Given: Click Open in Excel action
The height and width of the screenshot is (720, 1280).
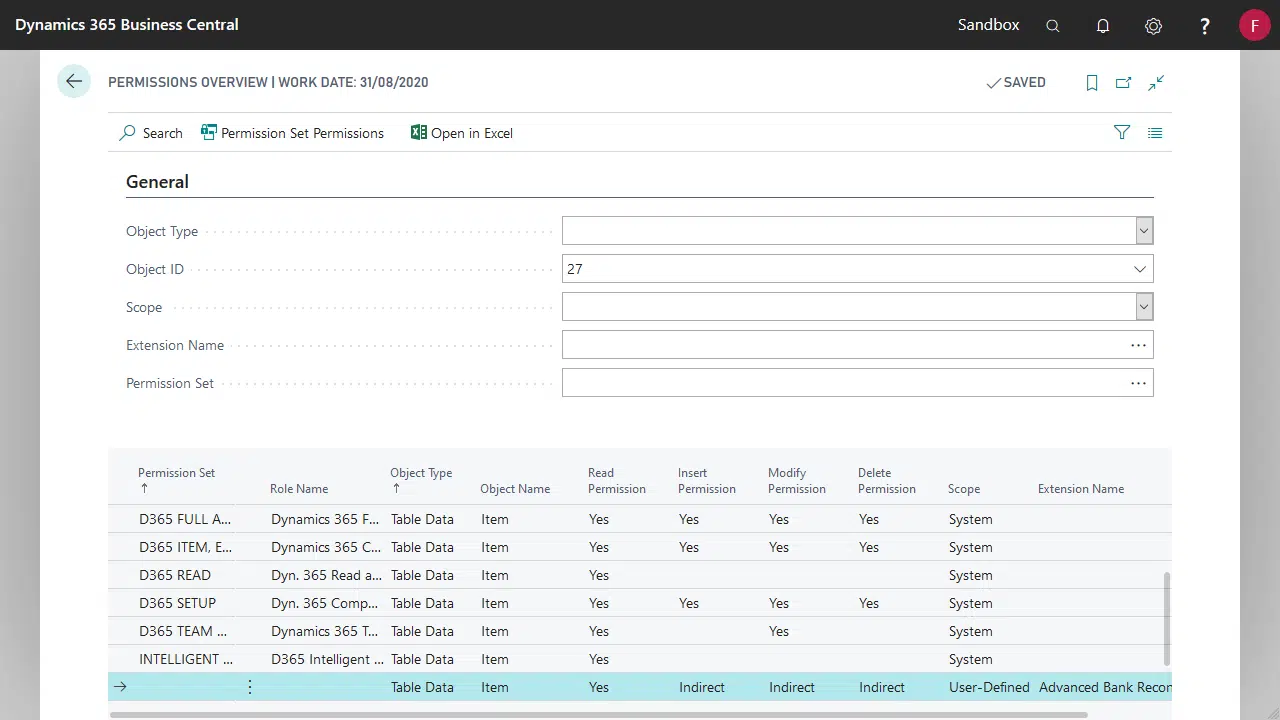Looking at the screenshot, I should [x=461, y=133].
